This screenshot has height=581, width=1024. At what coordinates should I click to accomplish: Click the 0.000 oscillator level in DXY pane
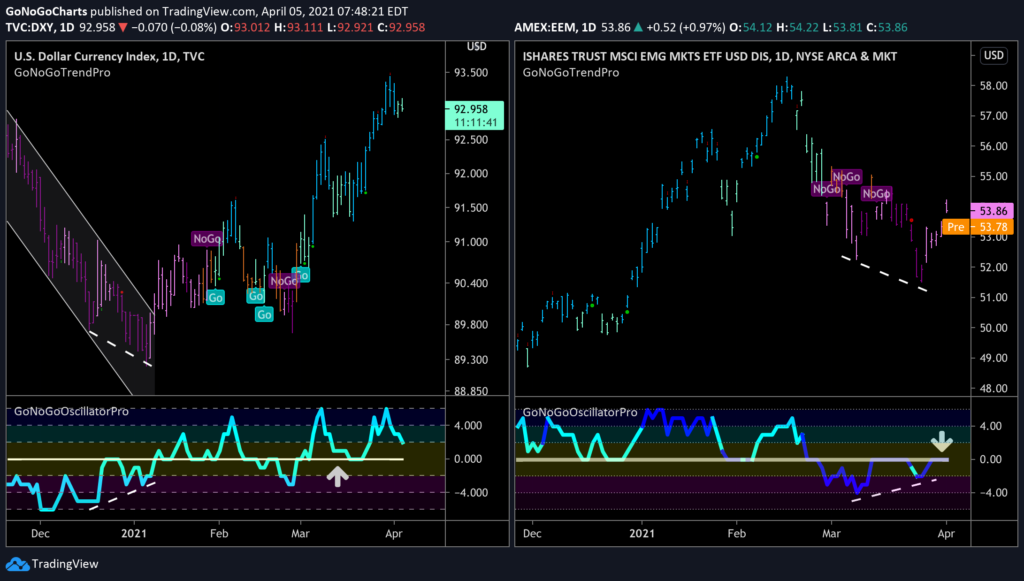(x=468, y=459)
